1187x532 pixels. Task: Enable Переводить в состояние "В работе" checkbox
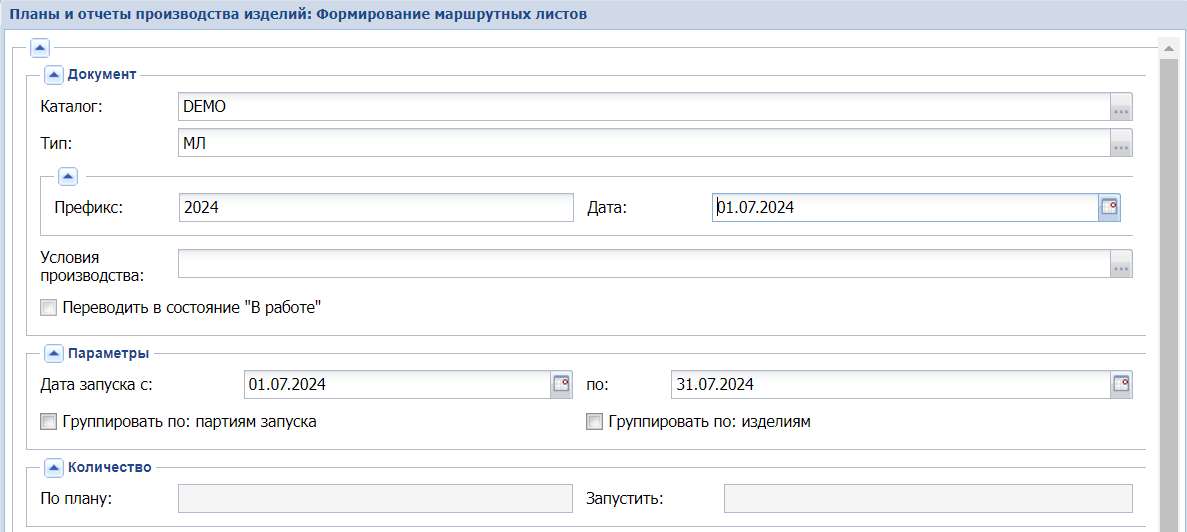pyautogui.click(x=49, y=308)
